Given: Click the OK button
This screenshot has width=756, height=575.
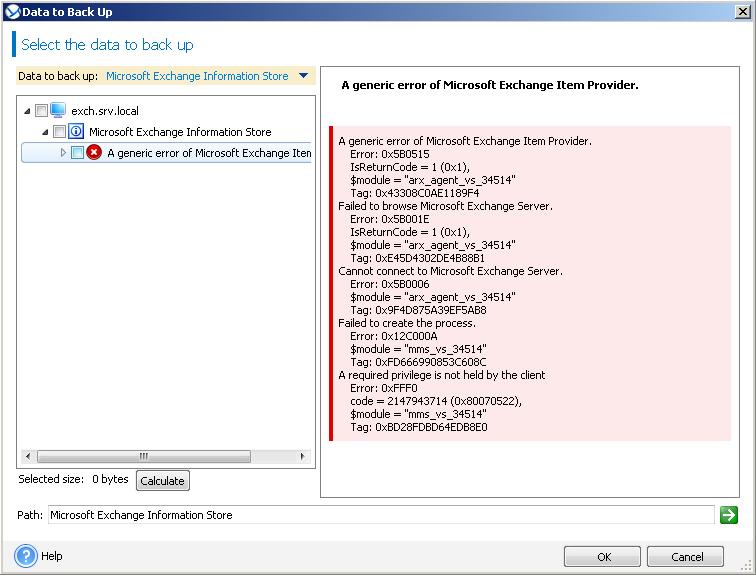Looking at the screenshot, I should click(x=602, y=557).
